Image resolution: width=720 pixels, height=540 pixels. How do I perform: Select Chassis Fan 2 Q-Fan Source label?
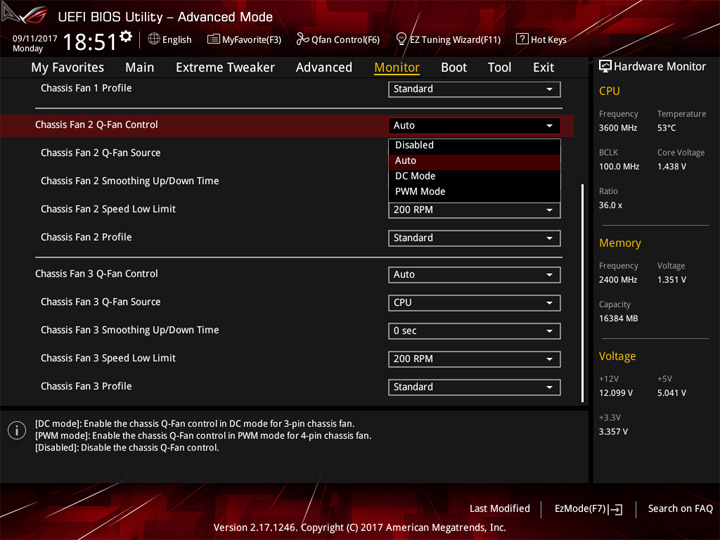(101, 153)
